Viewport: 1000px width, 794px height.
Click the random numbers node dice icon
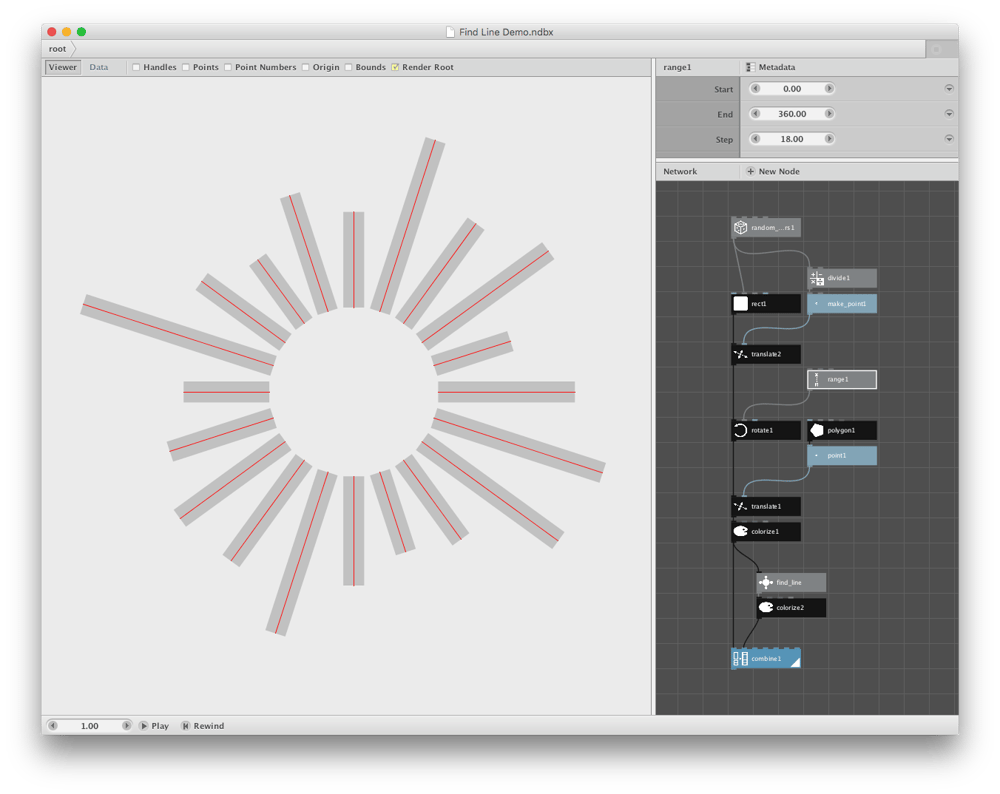click(740, 228)
